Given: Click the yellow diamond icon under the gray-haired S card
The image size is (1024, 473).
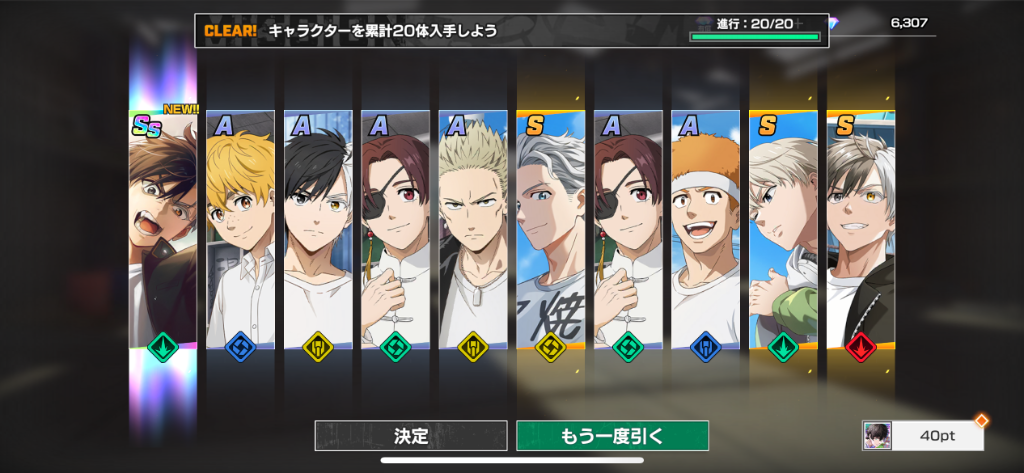Looking at the screenshot, I should 551,348.
